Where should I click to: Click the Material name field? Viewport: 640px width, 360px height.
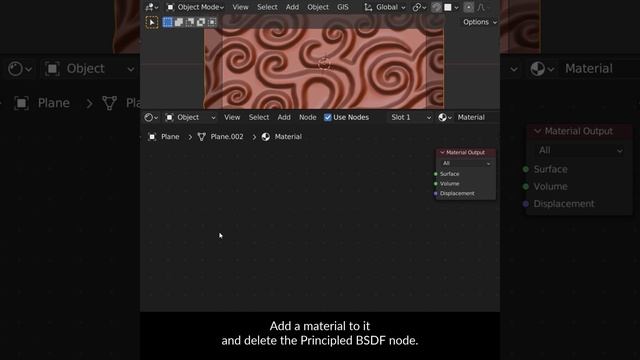point(476,118)
